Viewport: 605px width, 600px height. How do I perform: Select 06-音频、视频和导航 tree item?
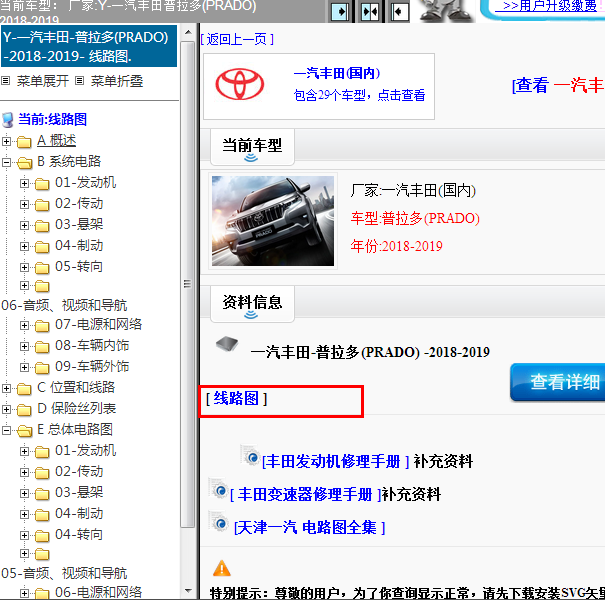point(64,305)
